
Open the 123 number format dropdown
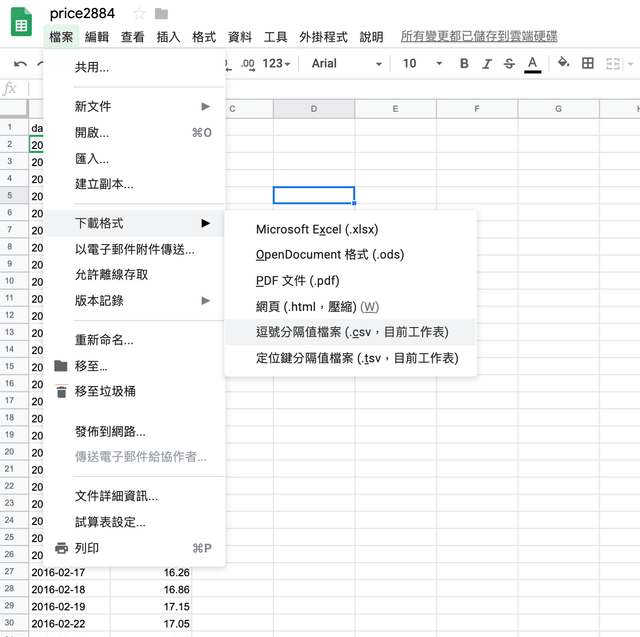coord(276,63)
